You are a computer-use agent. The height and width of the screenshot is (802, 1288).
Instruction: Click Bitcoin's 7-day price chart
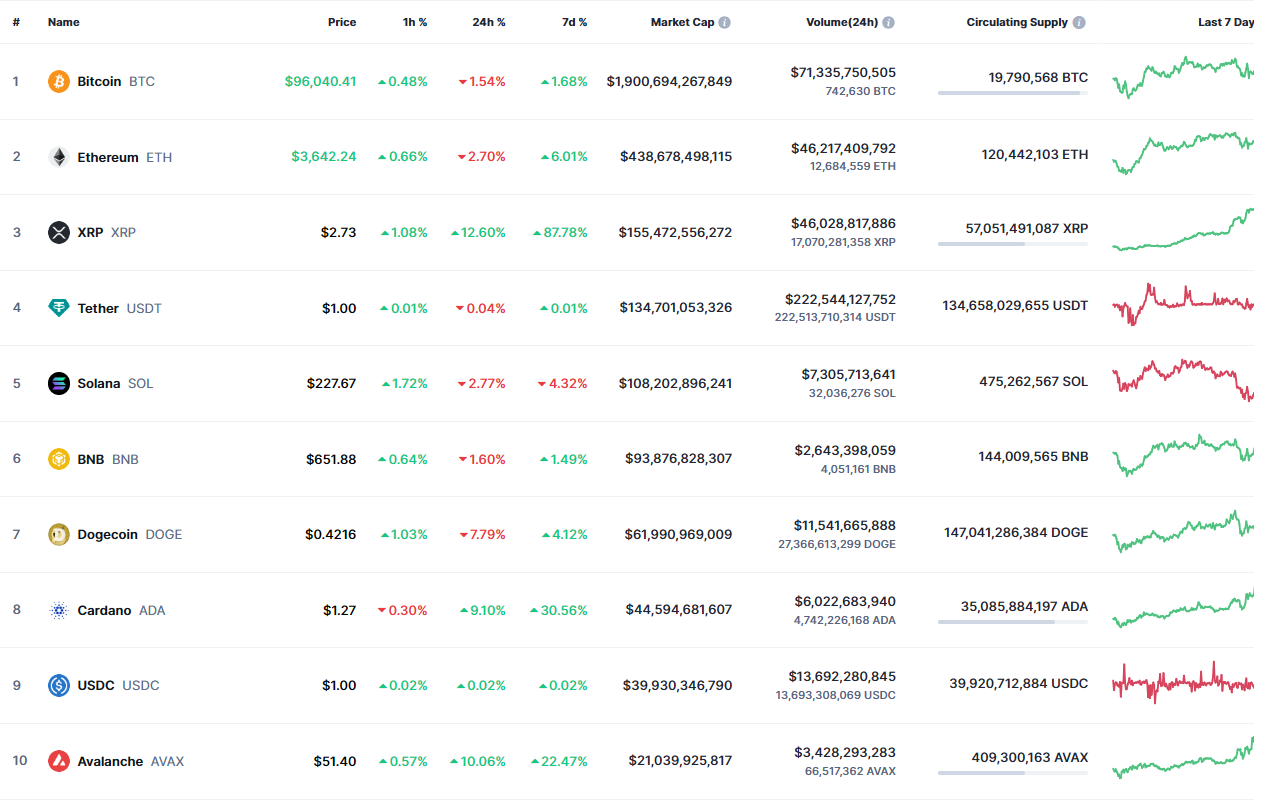(1183, 76)
